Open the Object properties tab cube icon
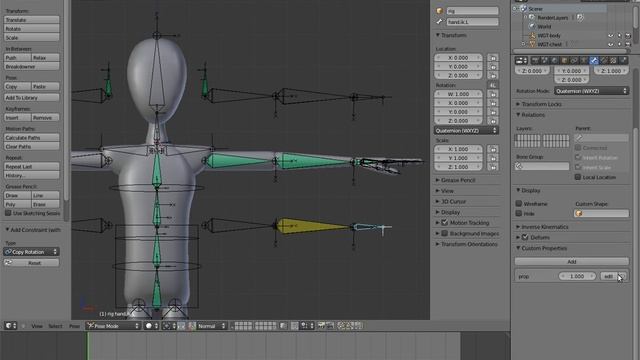This screenshot has height=360, width=640. 564,60
